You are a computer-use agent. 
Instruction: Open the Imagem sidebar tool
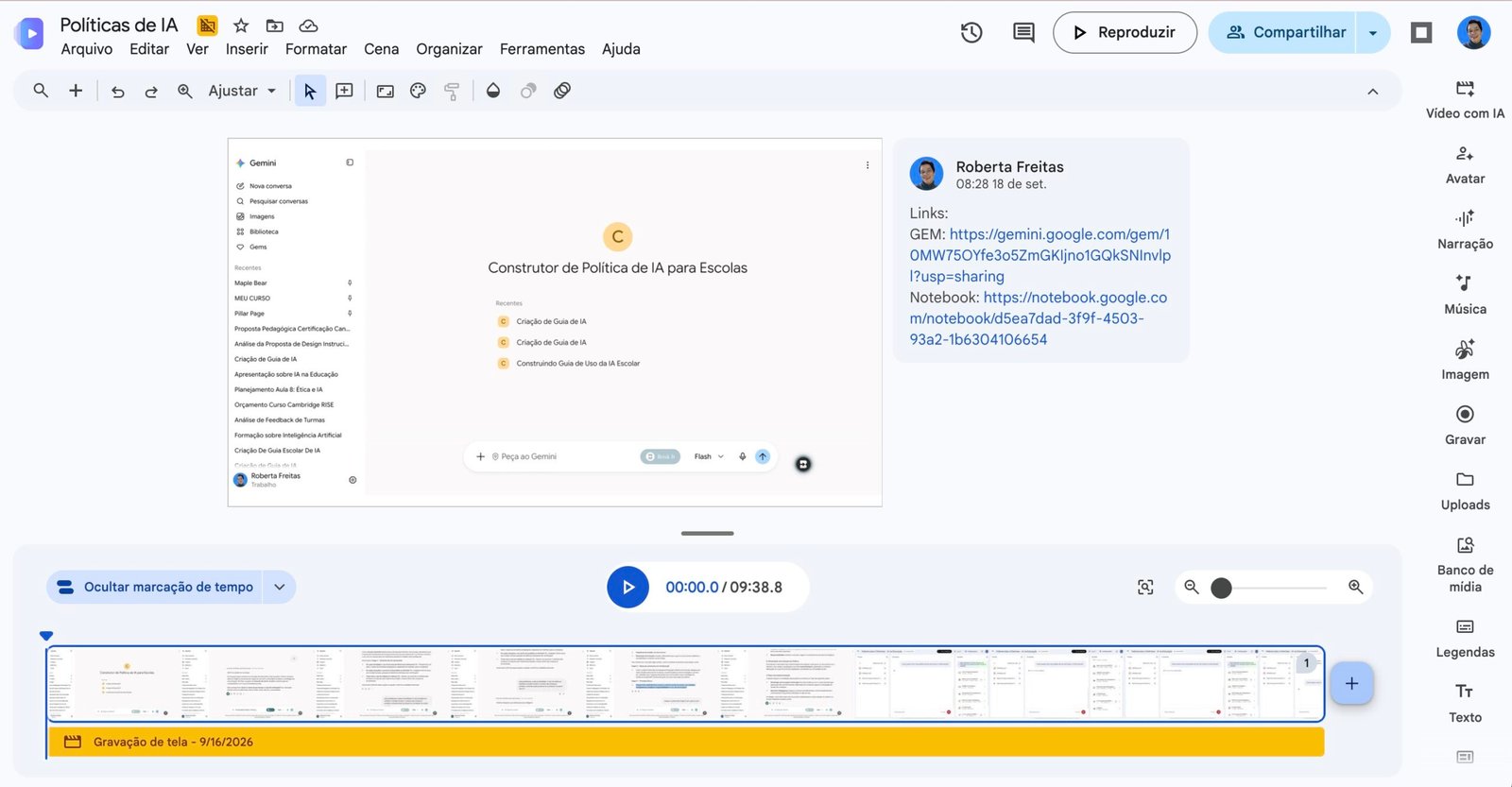(x=1465, y=360)
